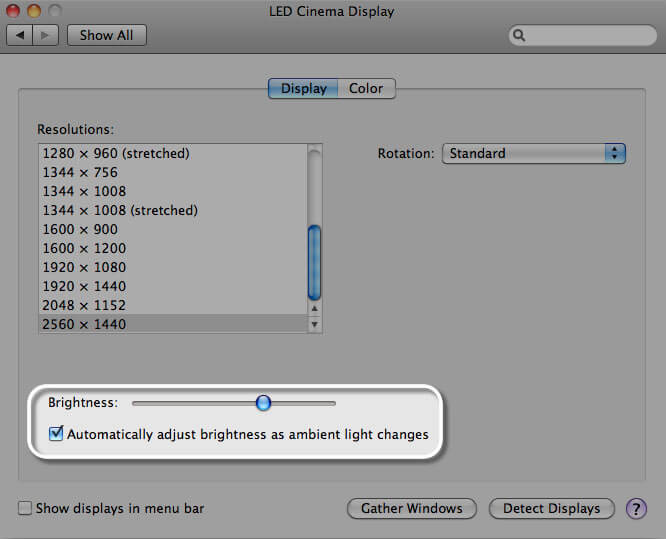Click in the search field

(x=583, y=35)
